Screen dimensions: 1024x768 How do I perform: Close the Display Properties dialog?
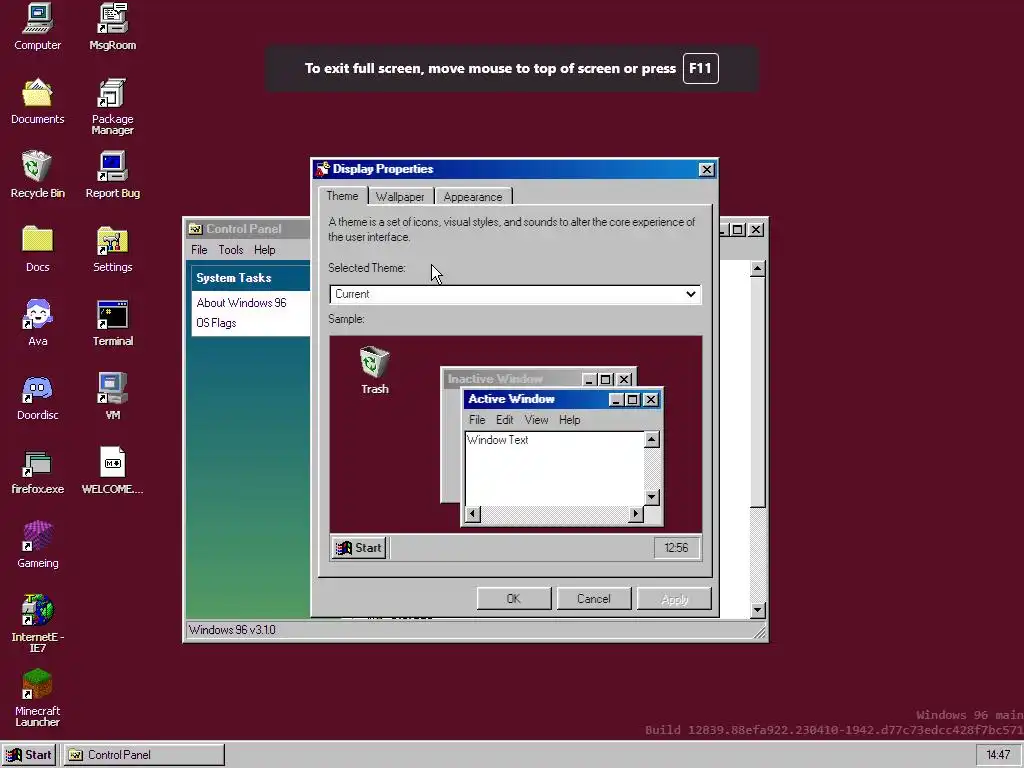706,170
